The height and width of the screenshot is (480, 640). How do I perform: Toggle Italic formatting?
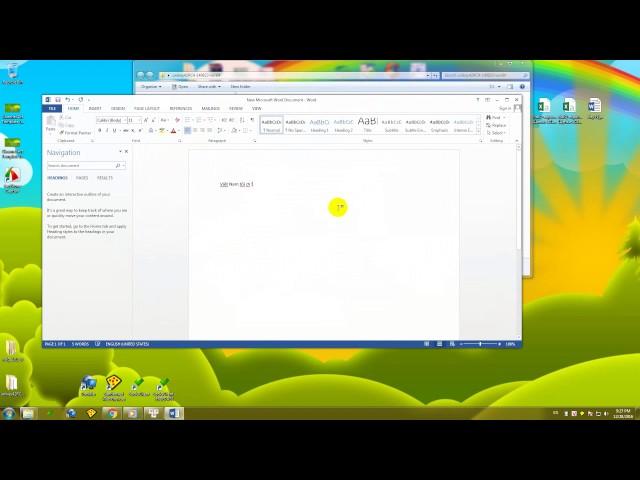107,131
